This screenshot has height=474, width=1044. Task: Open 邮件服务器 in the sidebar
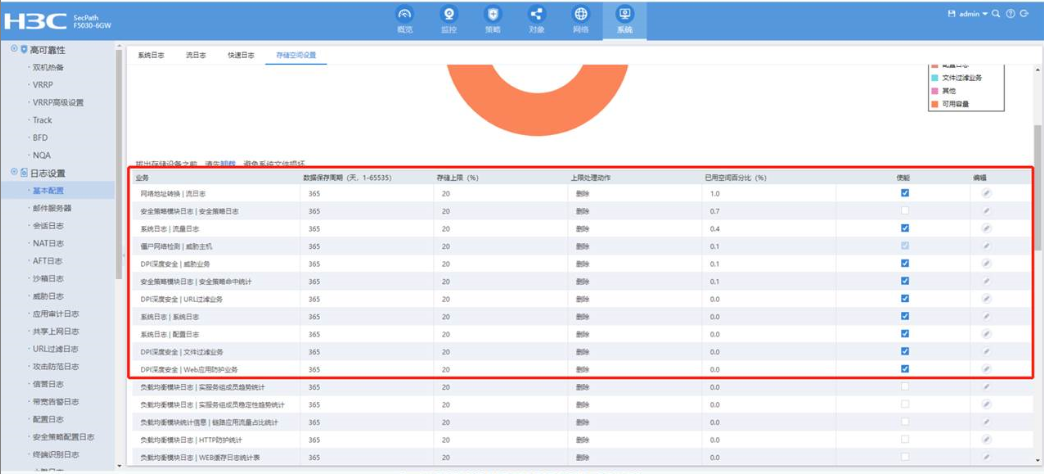[x=52, y=208]
